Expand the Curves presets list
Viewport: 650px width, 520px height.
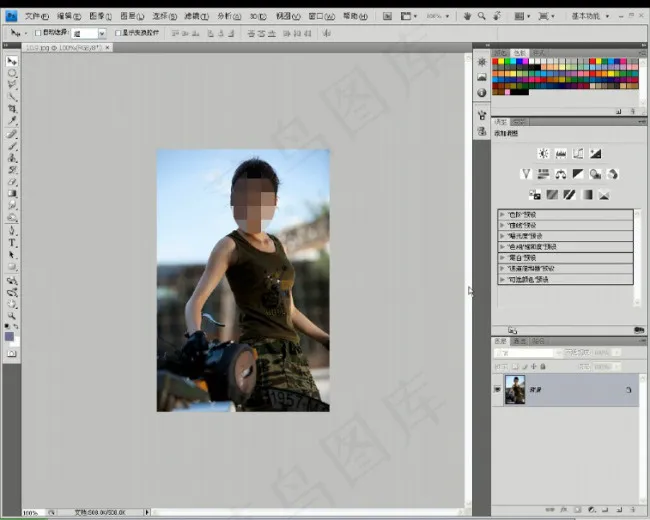[x=502, y=224]
